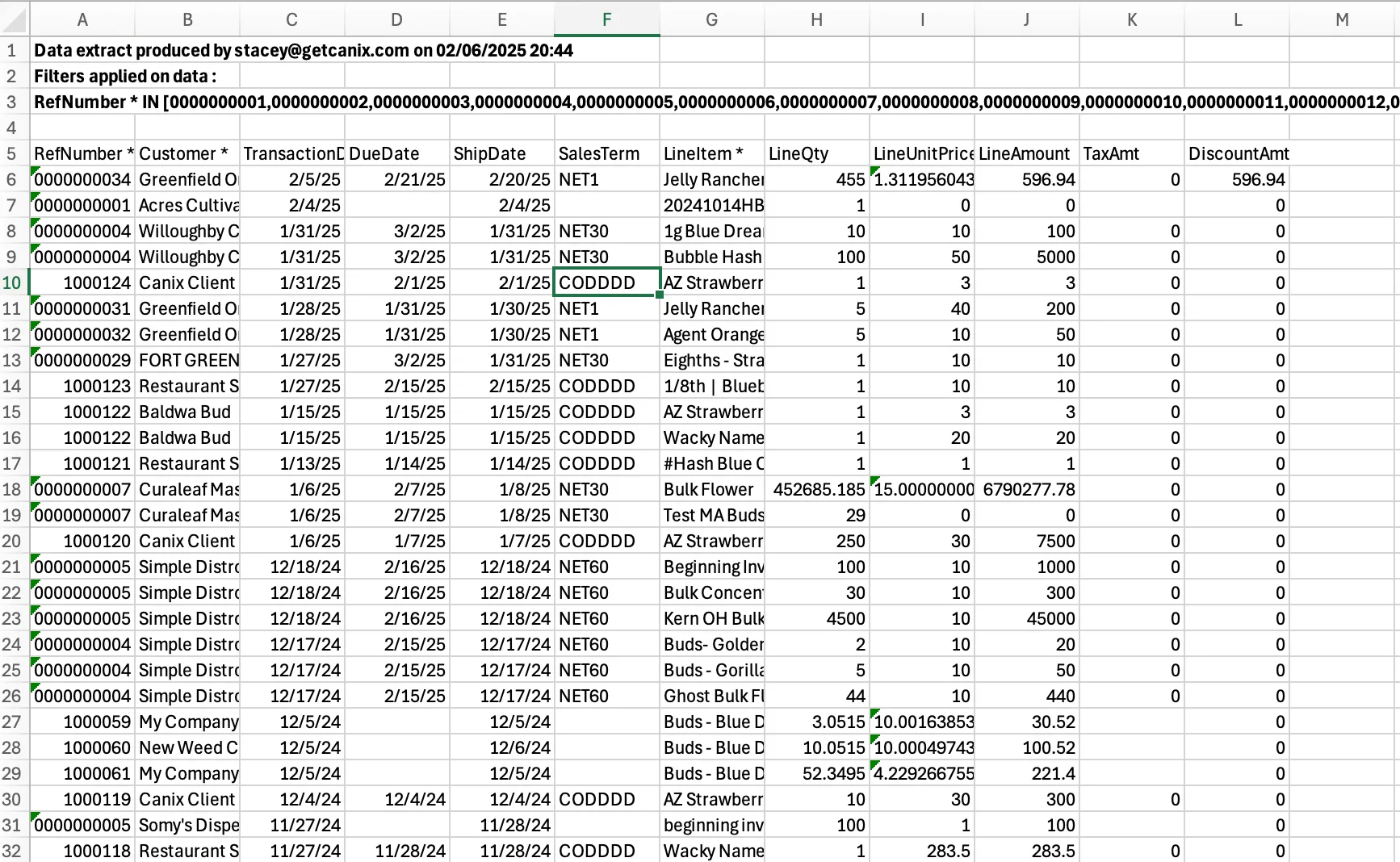This screenshot has height=862, width=1400.
Task: Click the fill handle of selected cell F10
Action: tap(660, 295)
